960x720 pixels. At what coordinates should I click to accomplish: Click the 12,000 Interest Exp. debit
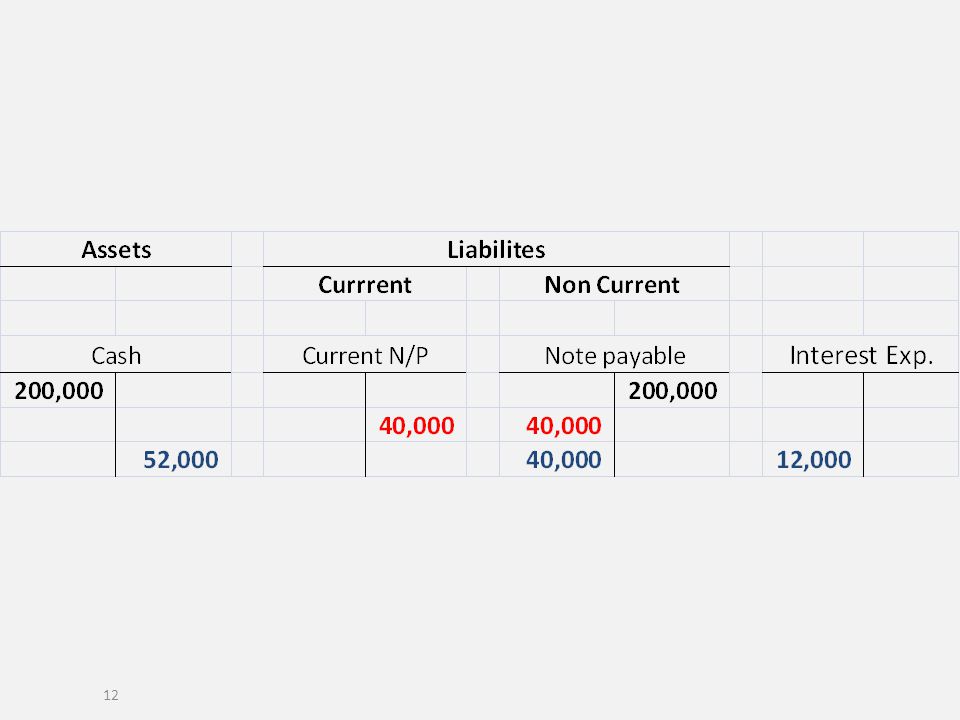[x=814, y=459]
